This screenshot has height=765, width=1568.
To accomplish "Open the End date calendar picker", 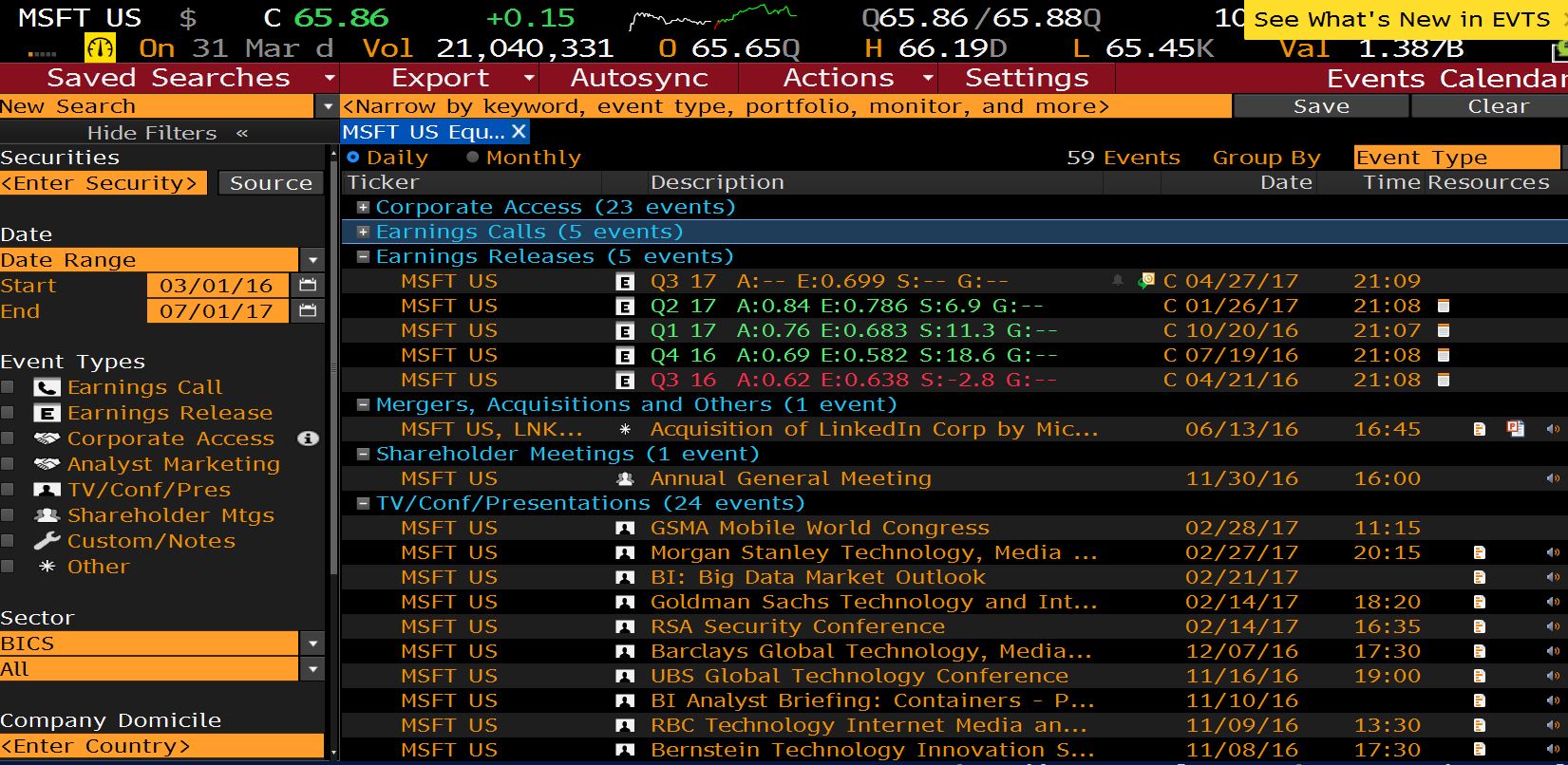I will tap(307, 311).
